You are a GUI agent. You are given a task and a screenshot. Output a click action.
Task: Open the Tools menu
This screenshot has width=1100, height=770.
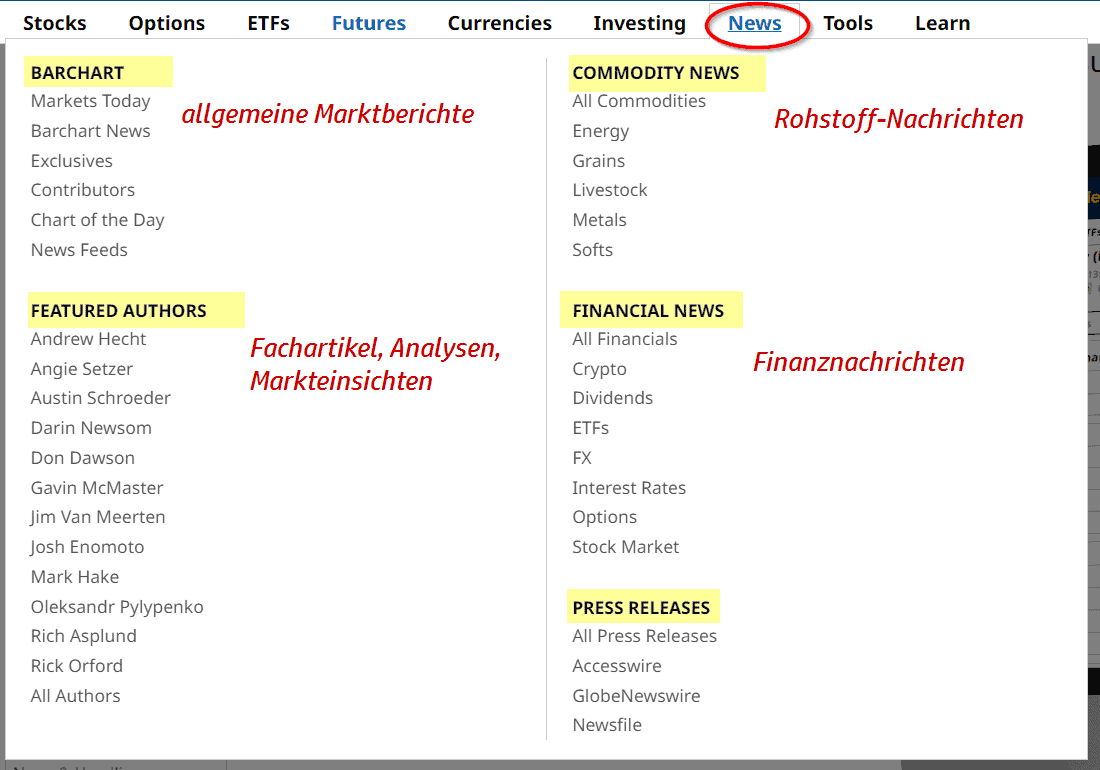click(848, 23)
